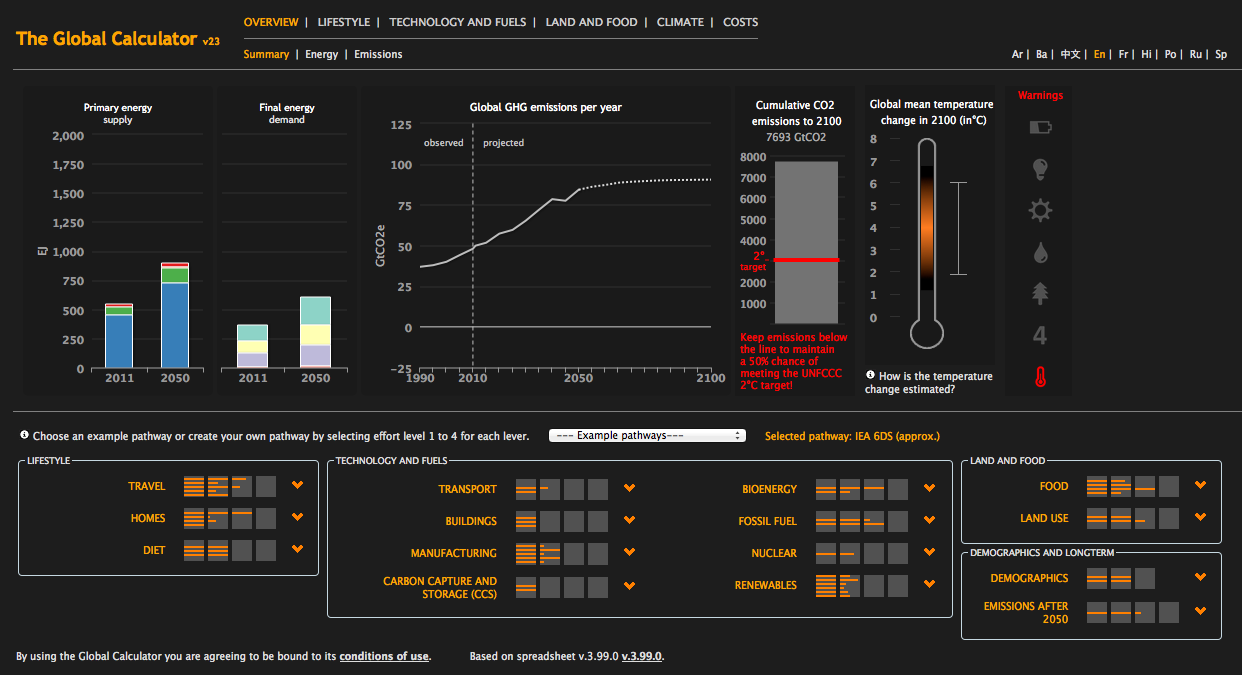Screen dimensions: 1242x675
Task: Set Diet lever to level 3
Action: [x=242, y=551]
